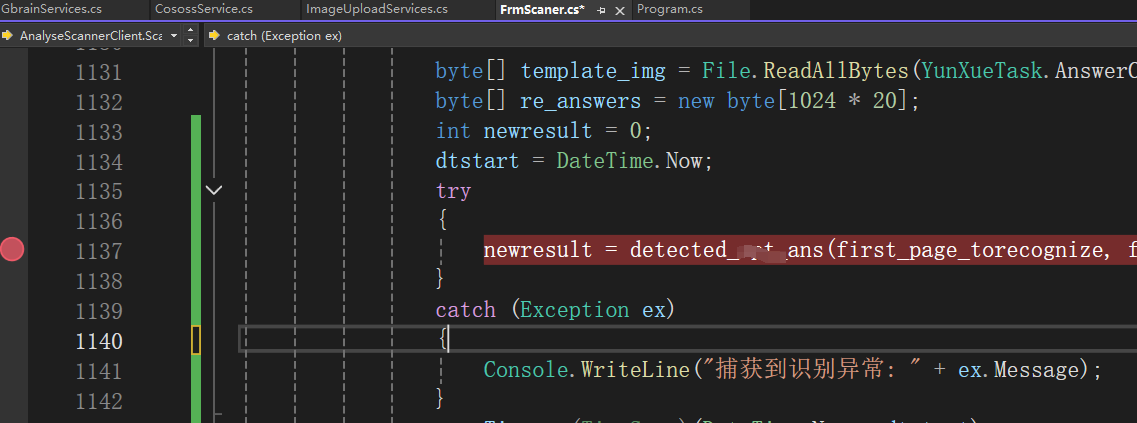Viewport: 1137px width, 423px height.
Task: Click the yellow arrow icon before AnalyseScannerClient
Action: pyautogui.click(x=8, y=36)
